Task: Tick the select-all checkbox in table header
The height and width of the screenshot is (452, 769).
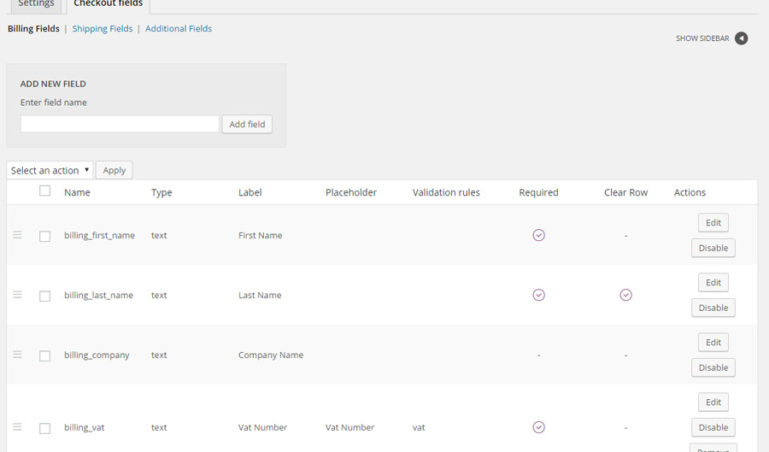Action: click(x=45, y=191)
